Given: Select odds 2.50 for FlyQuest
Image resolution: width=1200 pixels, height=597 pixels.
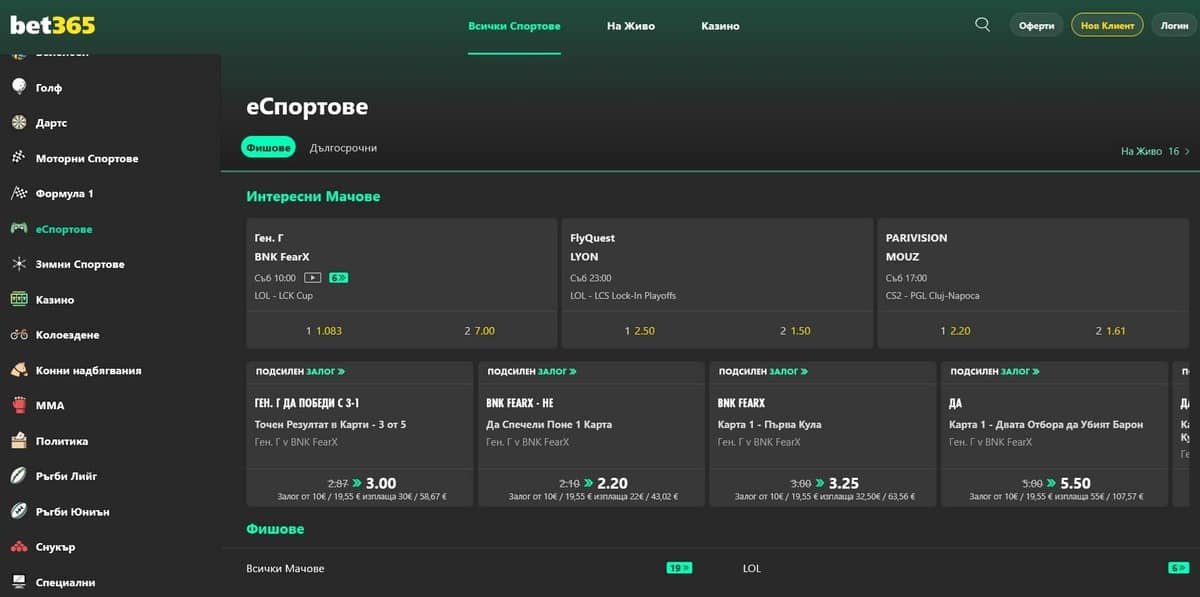Looking at the screenshot, I should click(640, 330).
